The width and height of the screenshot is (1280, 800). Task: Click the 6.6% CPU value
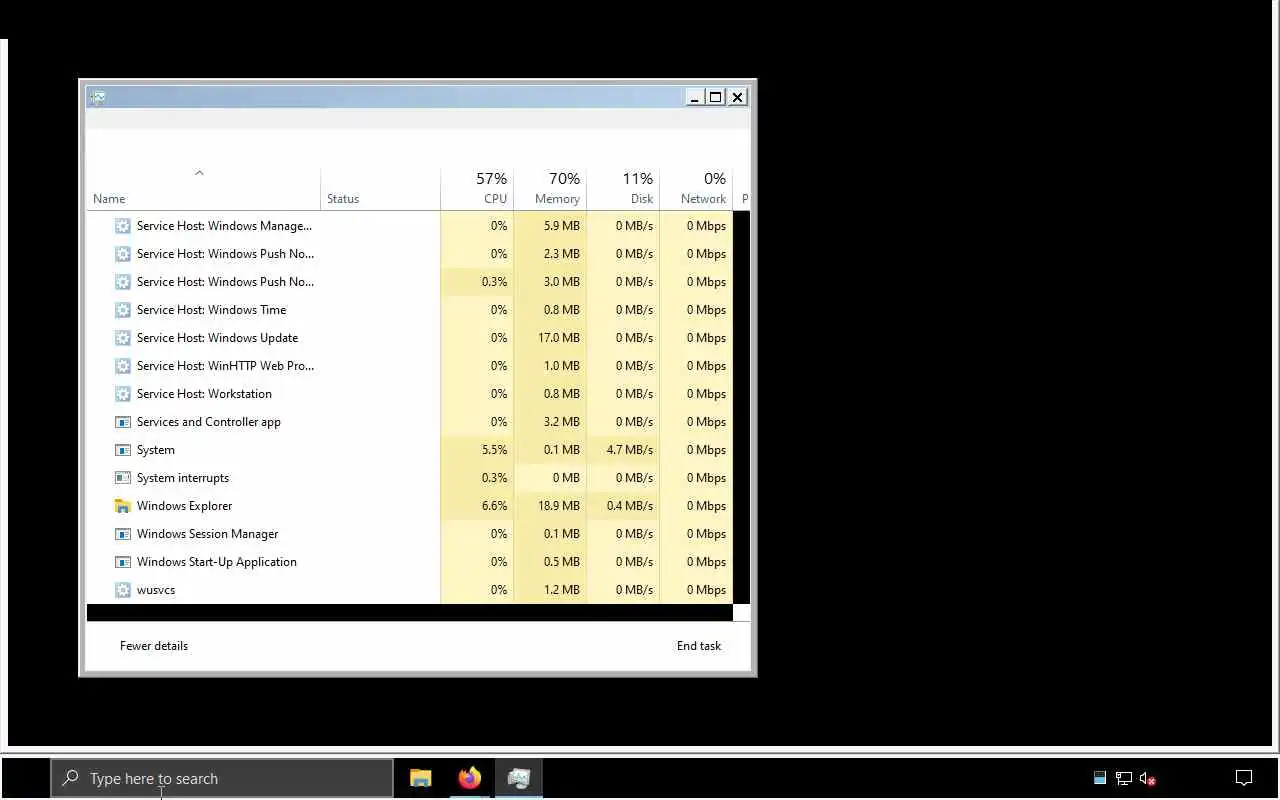pyautogui.click(x=494, y=506)
